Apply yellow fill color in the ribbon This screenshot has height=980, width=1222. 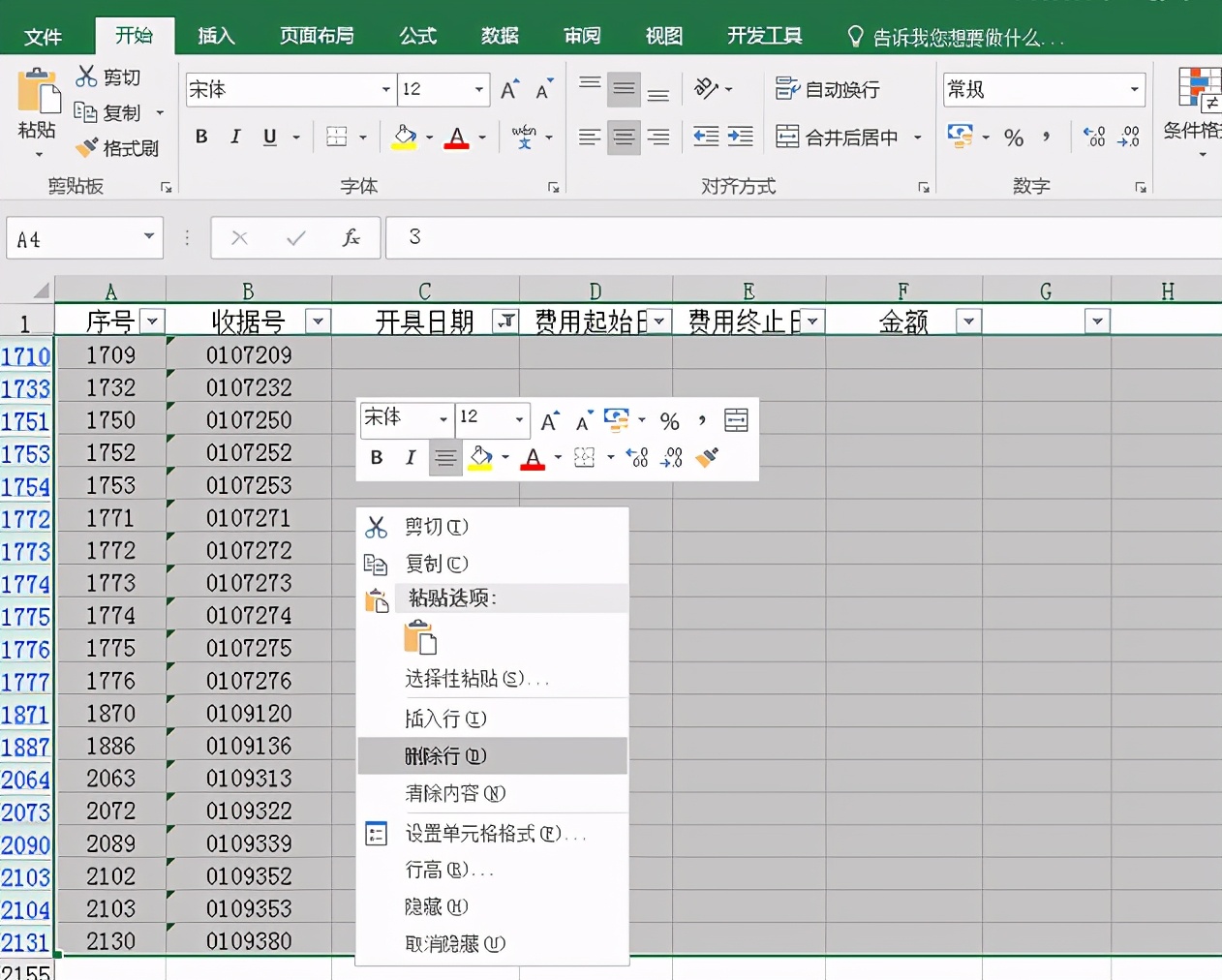point(405,138)
